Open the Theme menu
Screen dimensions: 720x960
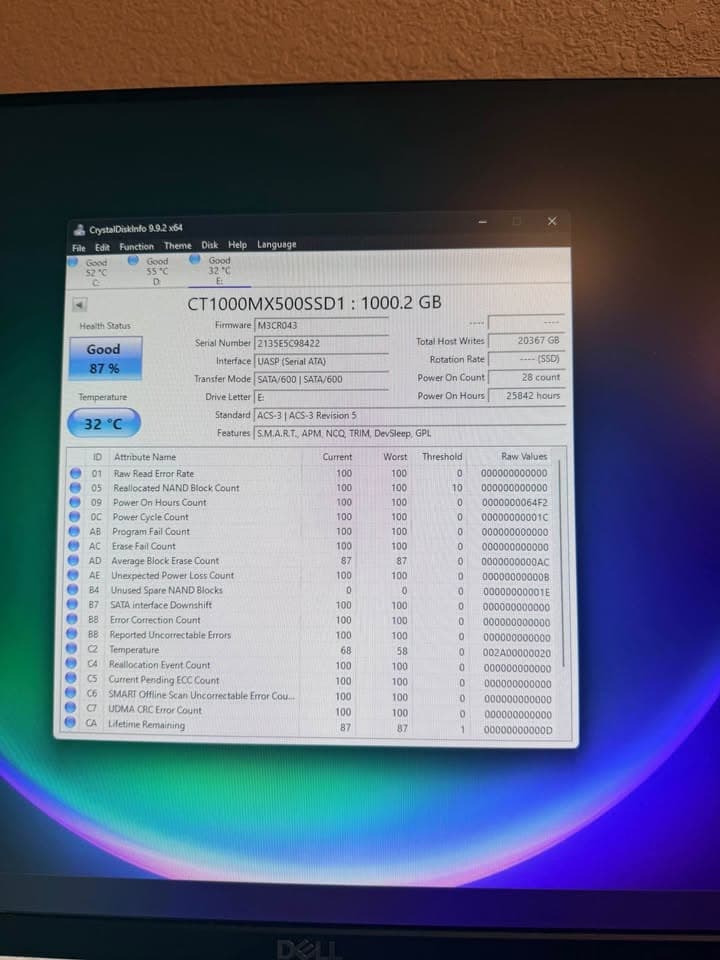click(178, 246)
